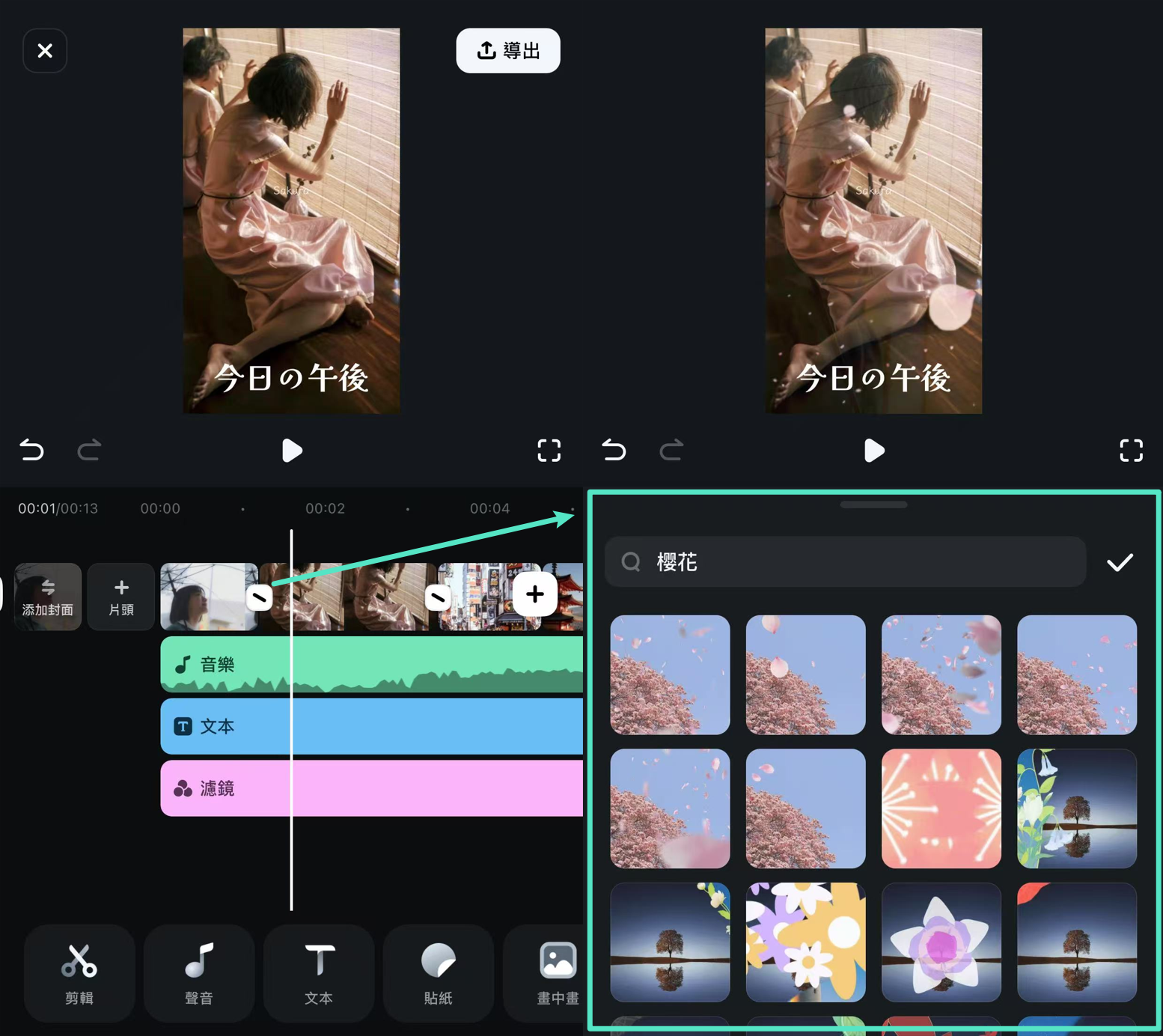Select the pink firework burst effect
The image size is (1163, 1036).
941,808
